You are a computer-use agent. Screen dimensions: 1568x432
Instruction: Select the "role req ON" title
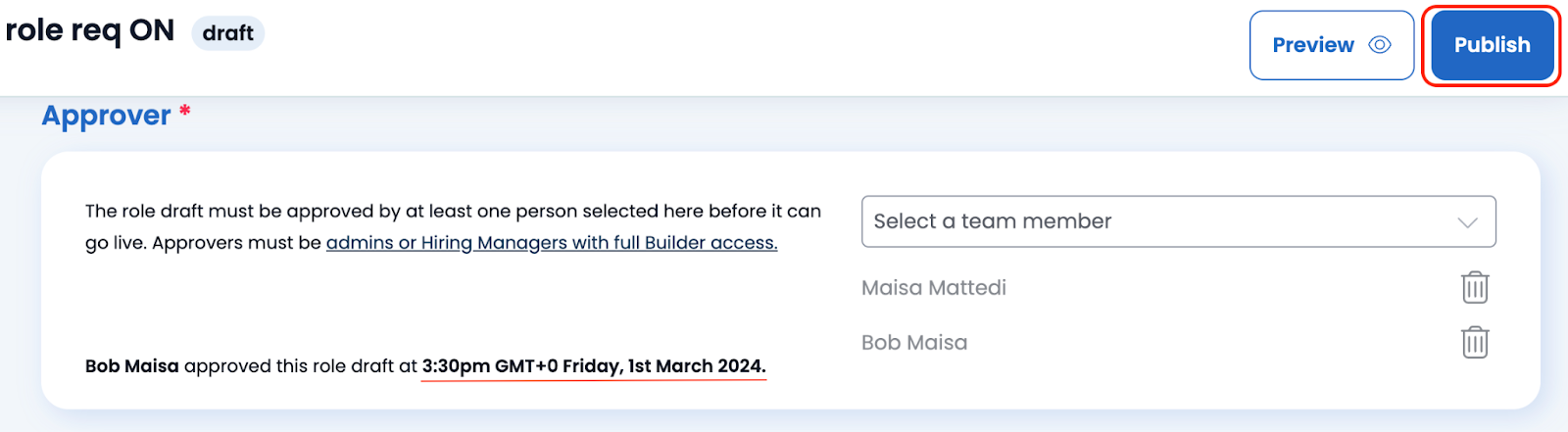(x=90, y=31)
